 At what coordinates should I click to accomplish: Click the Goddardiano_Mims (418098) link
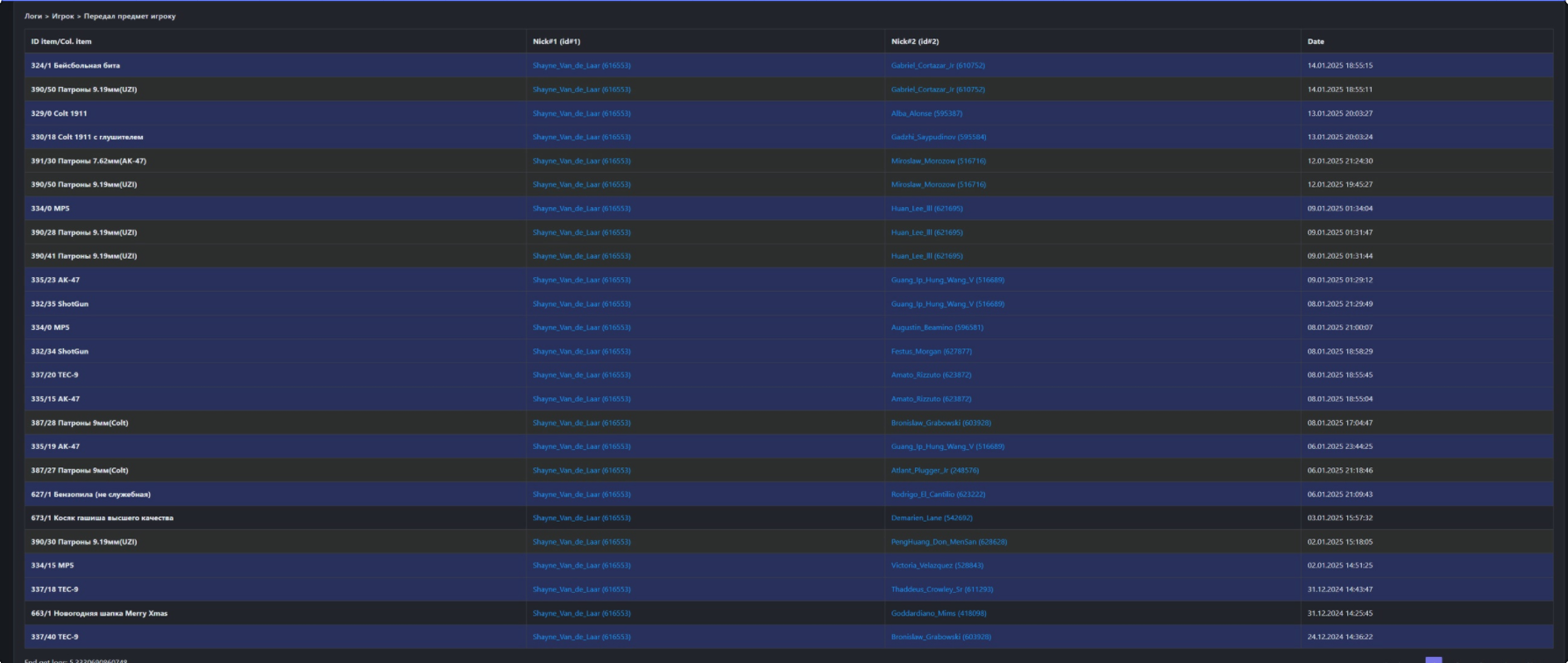point(938,613)
